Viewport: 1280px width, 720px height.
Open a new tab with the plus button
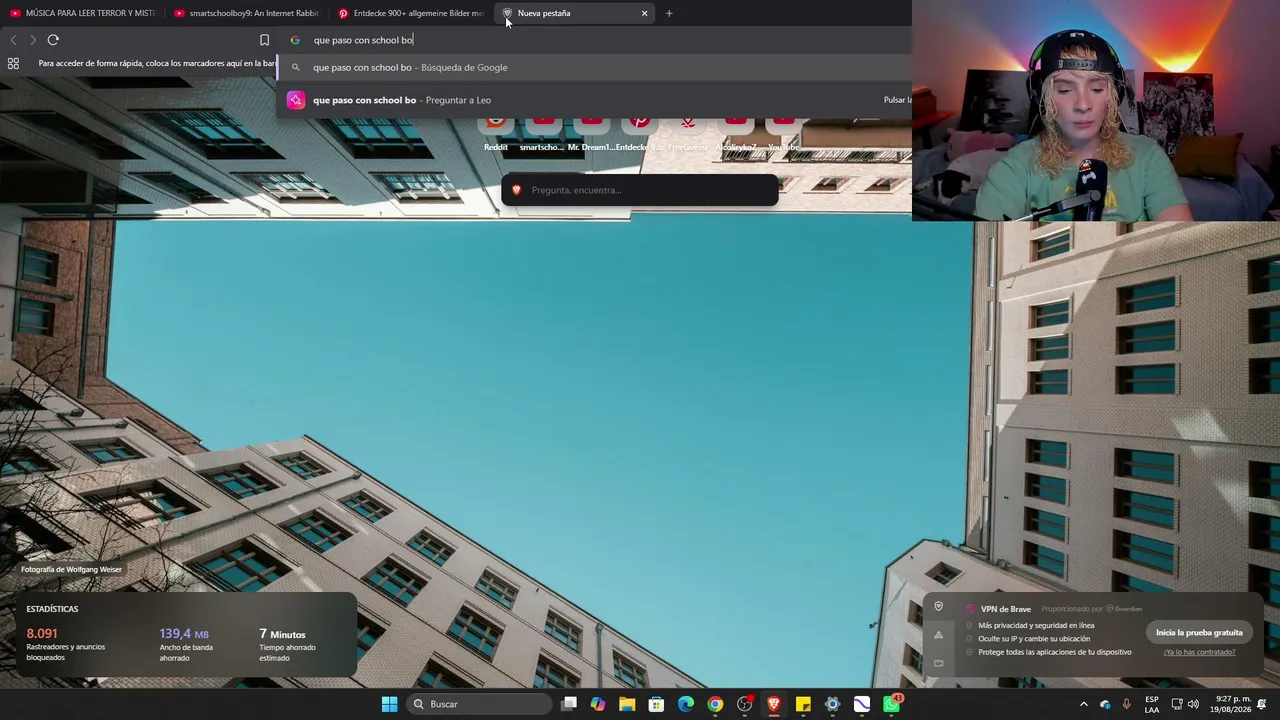pos(669,13)
